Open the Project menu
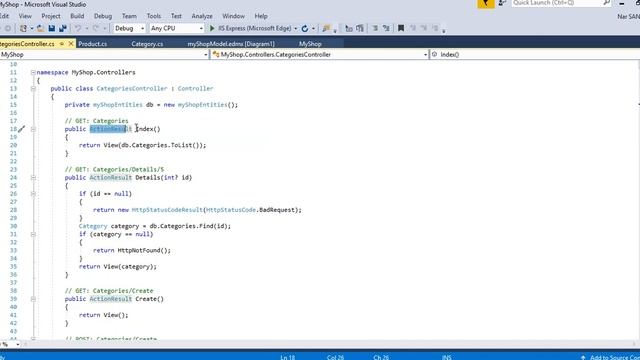This screenshot has width=640, height=360. click(x=51, y=16)
